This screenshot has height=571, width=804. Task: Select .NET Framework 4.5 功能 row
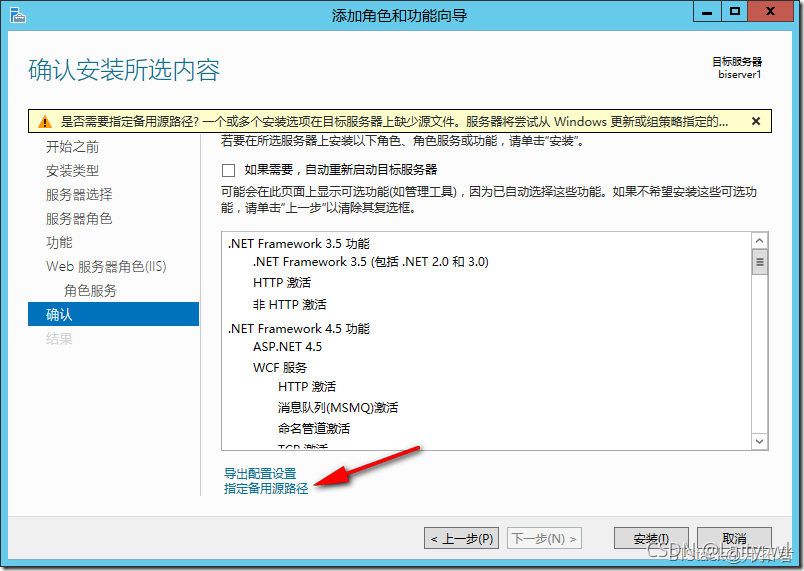(x=299, y=329)
